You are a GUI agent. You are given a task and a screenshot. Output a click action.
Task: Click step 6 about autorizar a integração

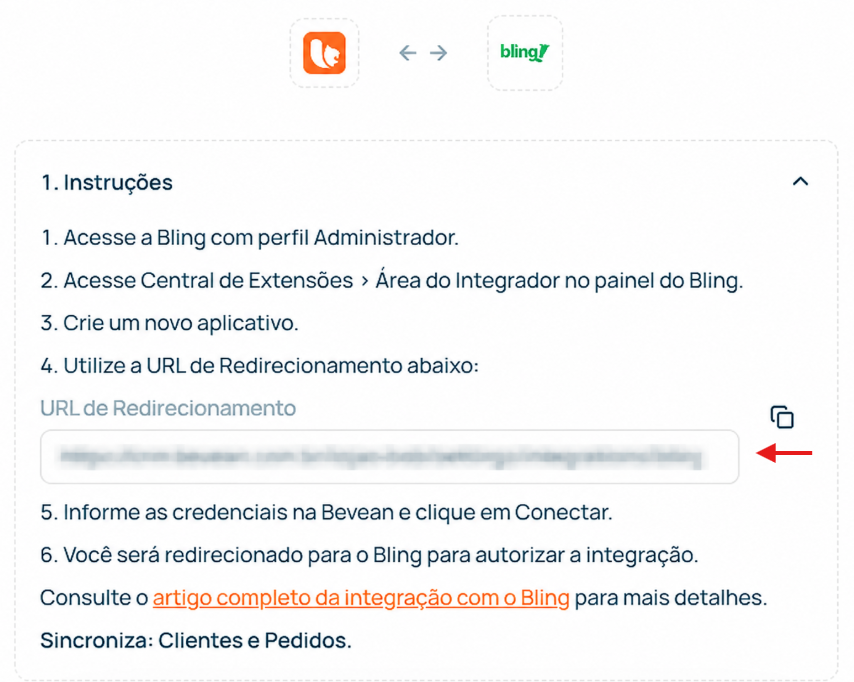coord(369,555)
